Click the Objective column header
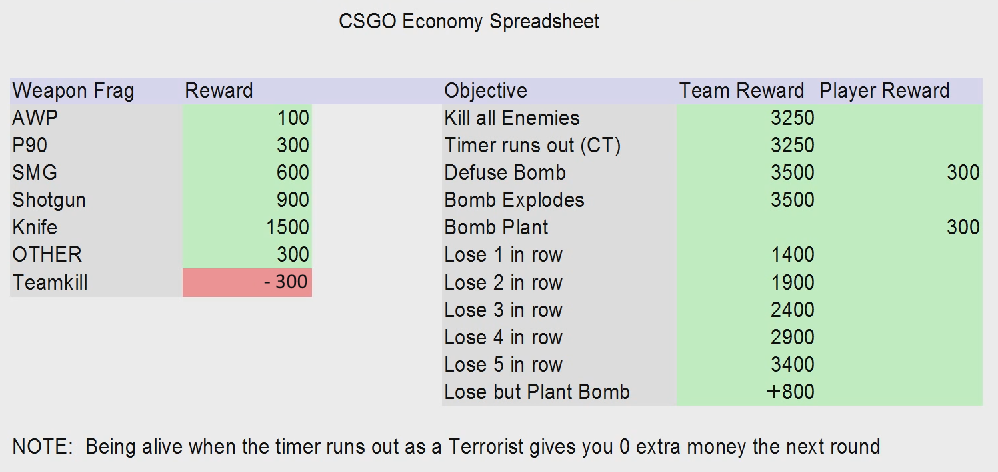Screen dimensions: 998x472 [485, 91]
